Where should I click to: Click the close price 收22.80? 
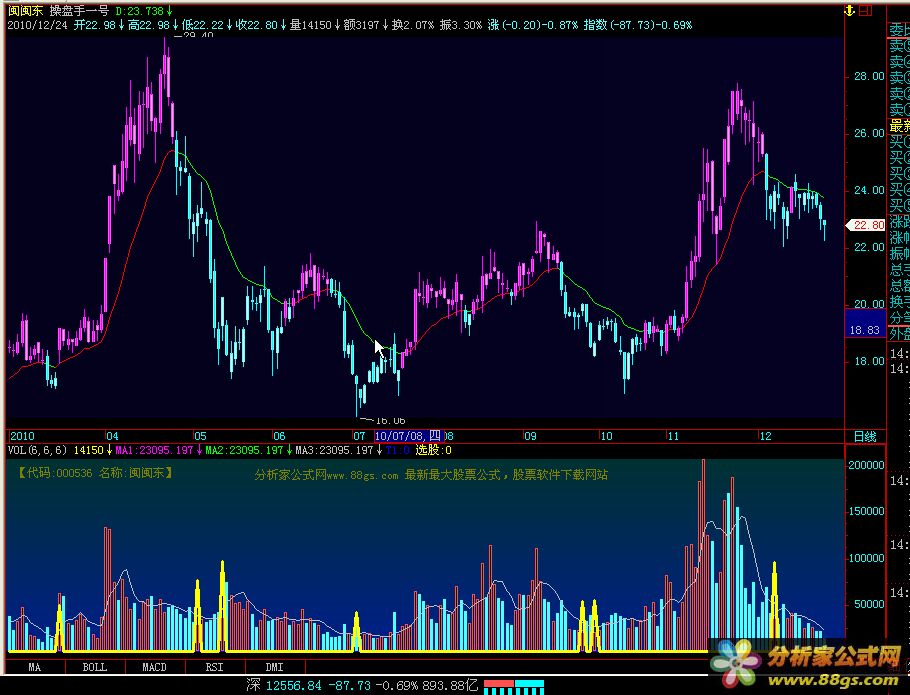click(x=257, y=26)
